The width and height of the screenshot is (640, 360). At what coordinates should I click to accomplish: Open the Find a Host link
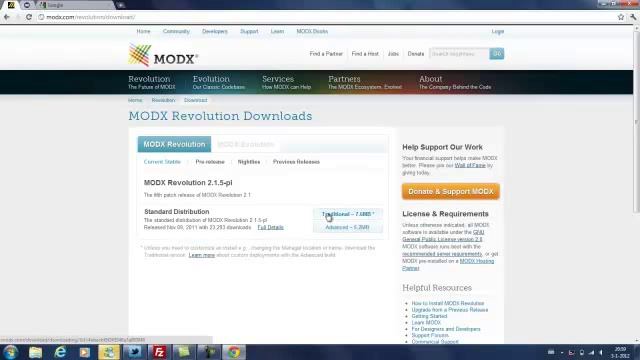click(x=365, y=54)
